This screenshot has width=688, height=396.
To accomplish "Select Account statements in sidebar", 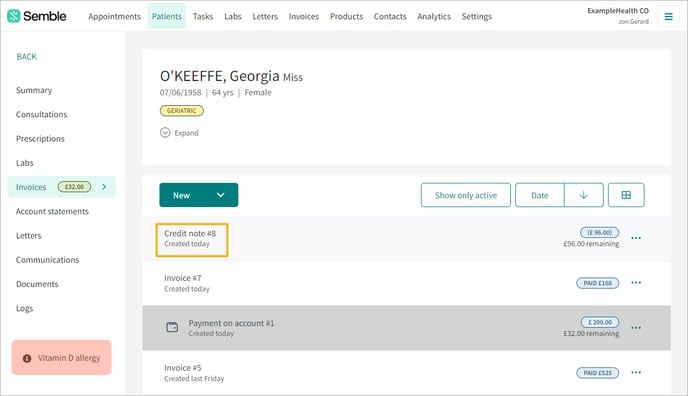I will click(52, 211).
